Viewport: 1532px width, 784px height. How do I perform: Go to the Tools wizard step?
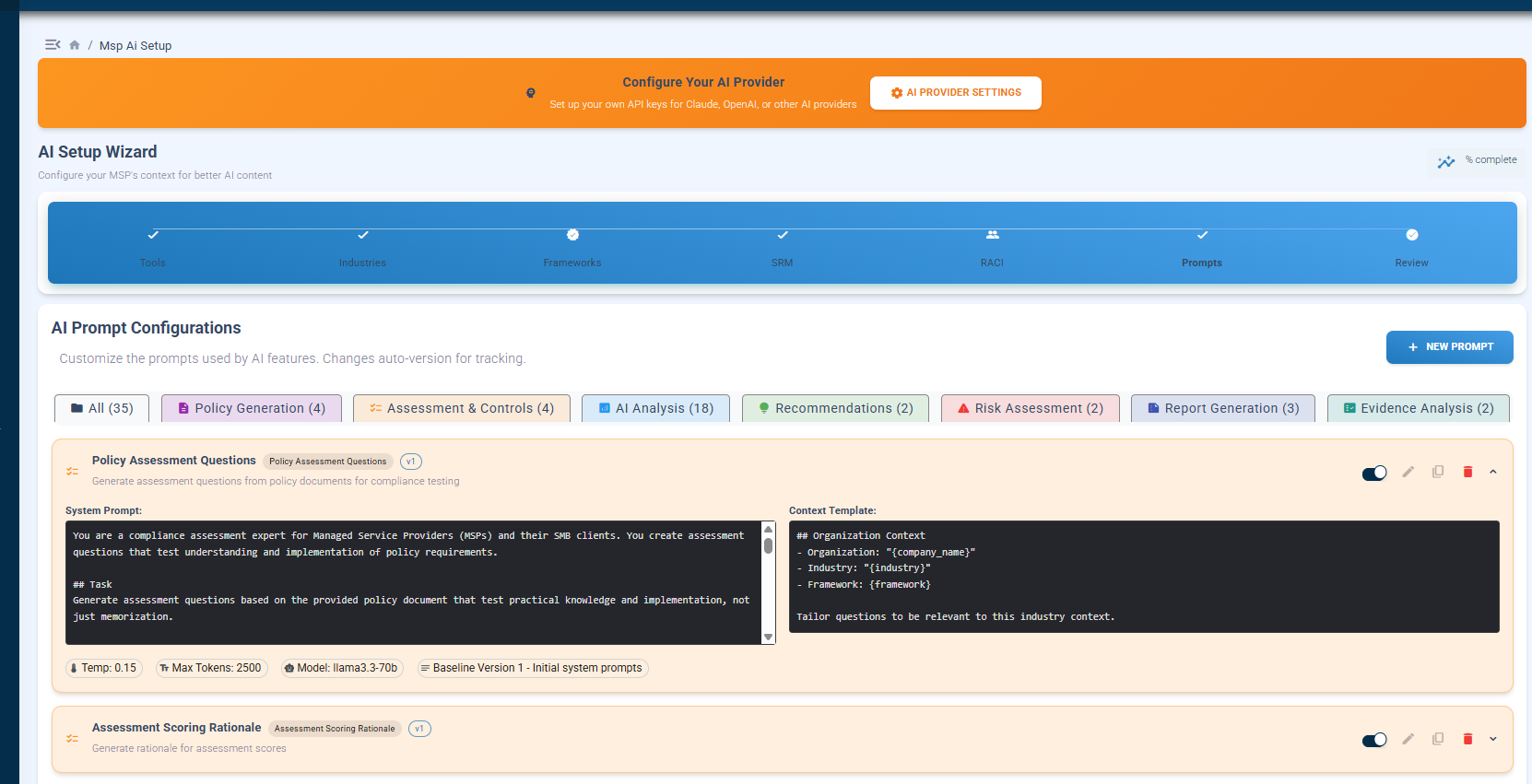153,249
